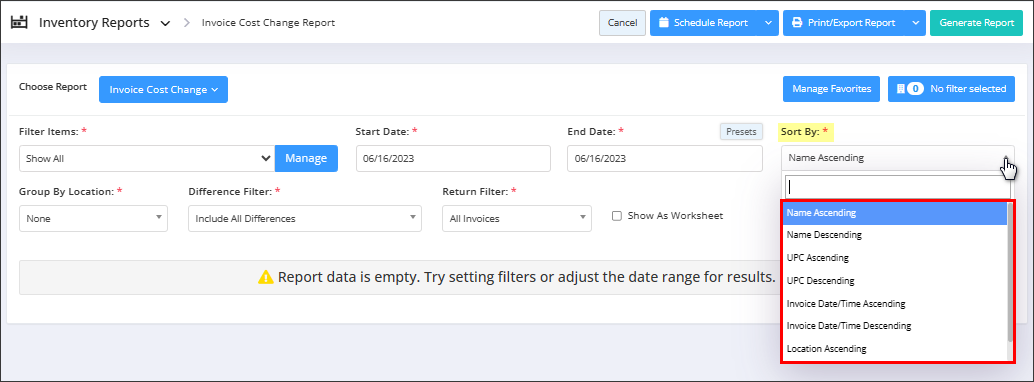This screenshot has height=382, width=1034.
Task: Open the Invoice Cost Change report chooser
Action: pyautogui.click(x=164, y=90)
